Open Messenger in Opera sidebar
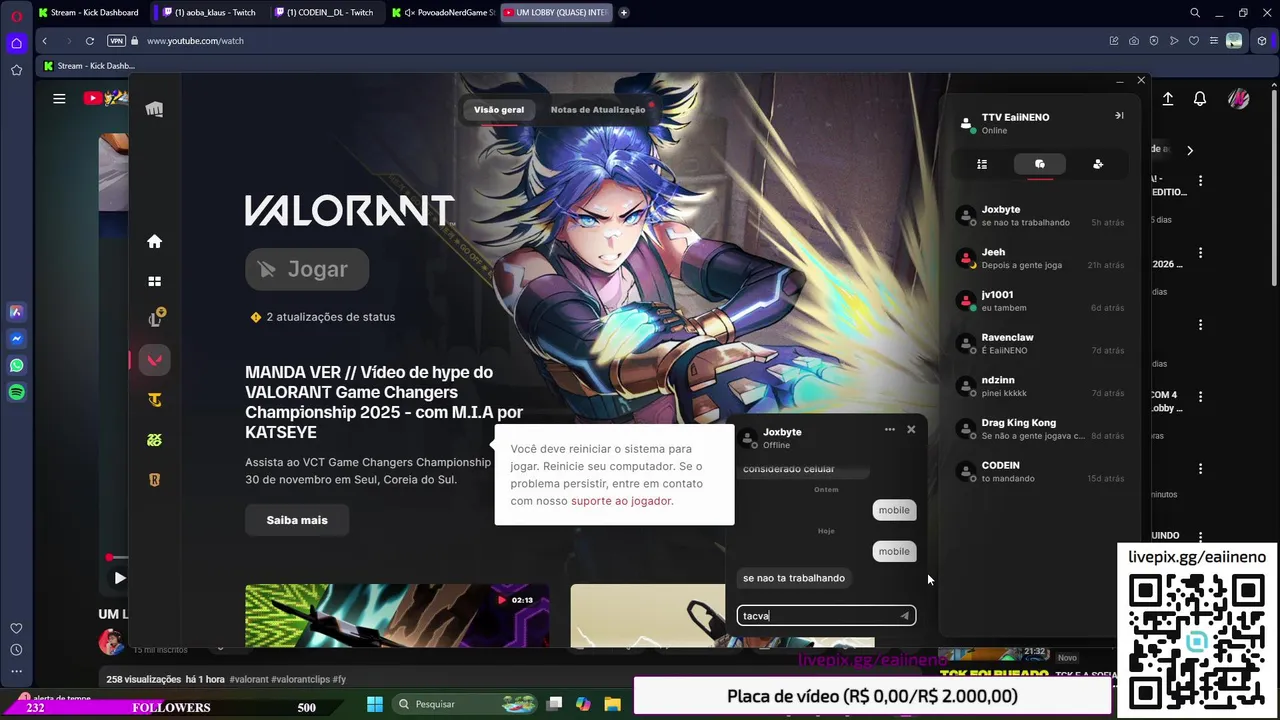 pos(16,339)
